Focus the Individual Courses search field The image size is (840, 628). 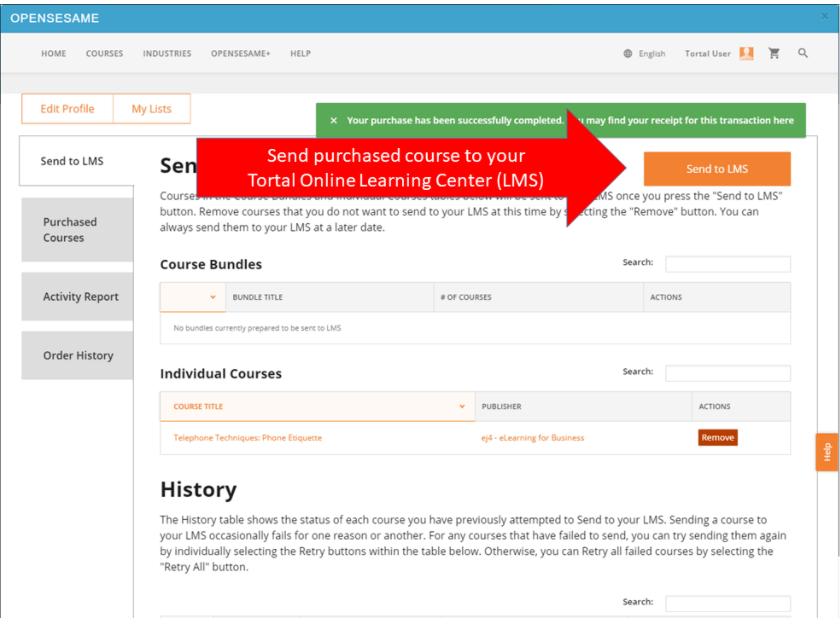tap(728, 373)
